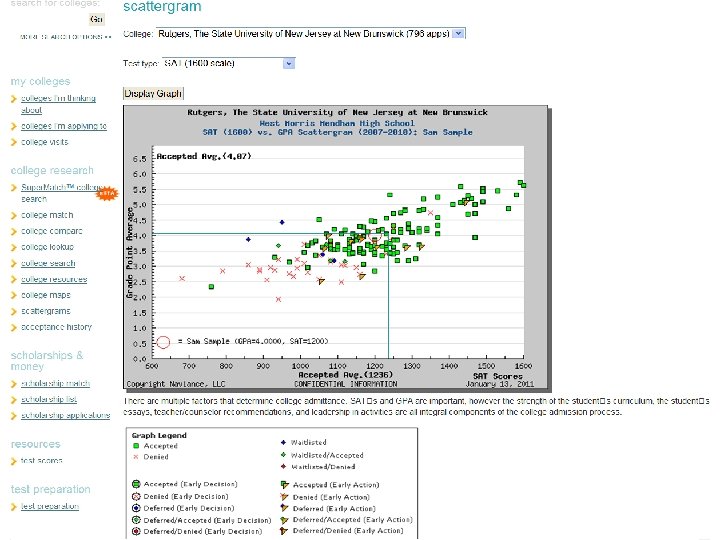
Task: Click arrow icon beside college visits
Action: (x=14, y=142)
